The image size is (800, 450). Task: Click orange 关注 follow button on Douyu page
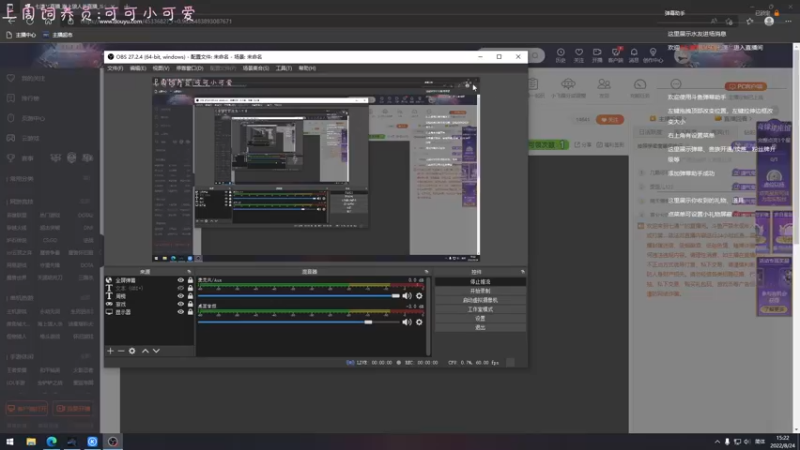point(610,119)
